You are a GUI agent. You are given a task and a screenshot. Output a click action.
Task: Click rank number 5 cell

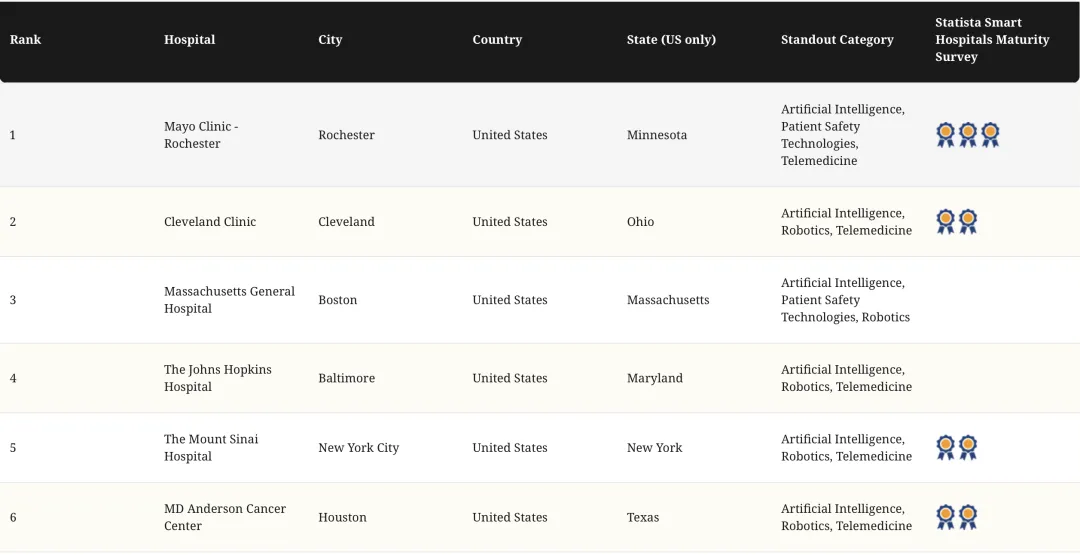tap(12, 448)
